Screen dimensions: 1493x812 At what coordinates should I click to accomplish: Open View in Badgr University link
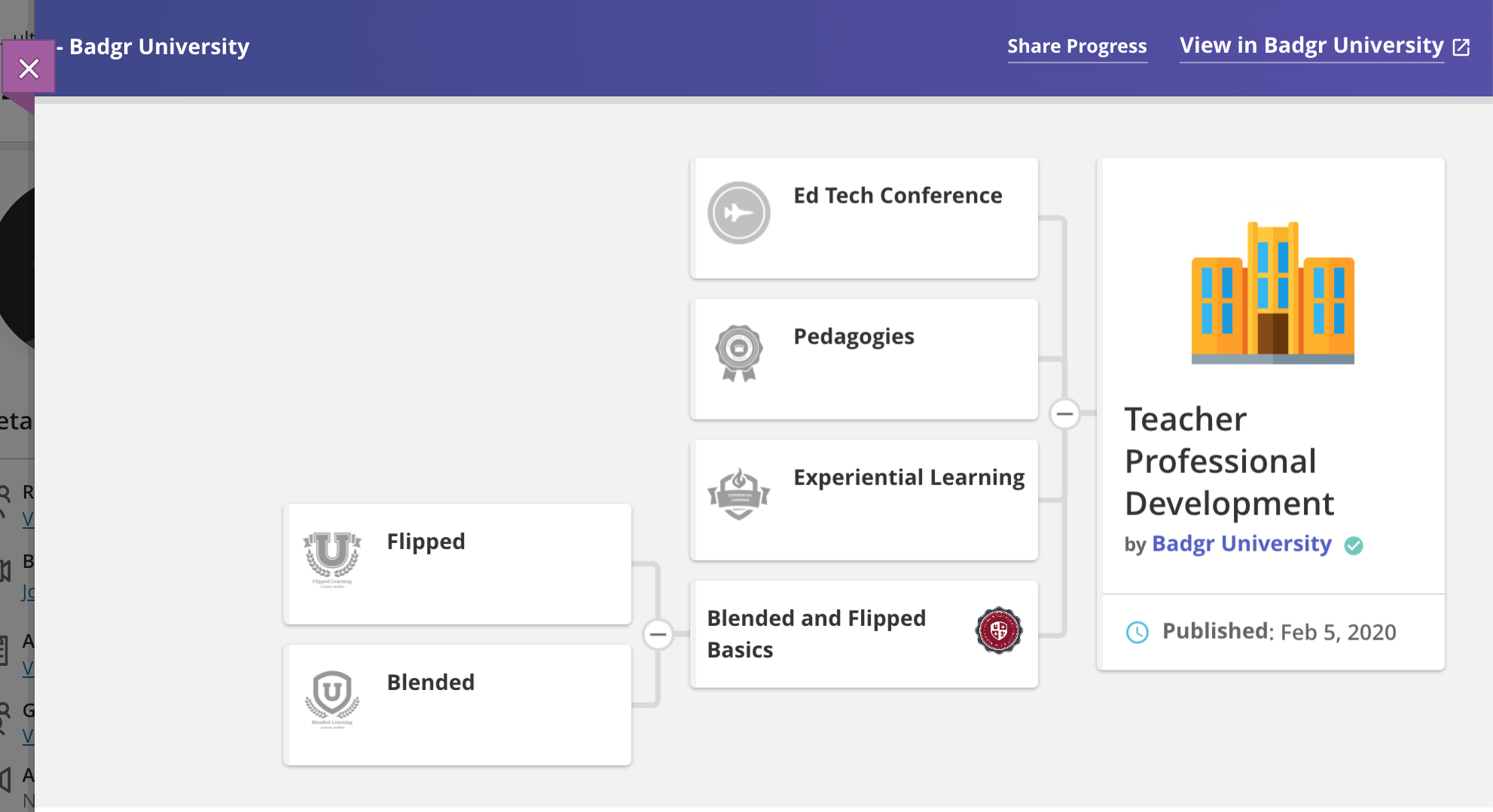(x=1311, y=46)
